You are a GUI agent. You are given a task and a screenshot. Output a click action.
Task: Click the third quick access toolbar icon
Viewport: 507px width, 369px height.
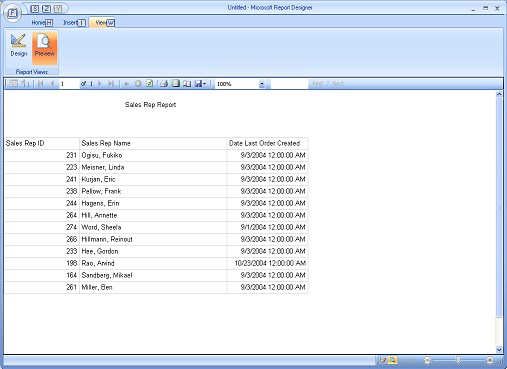click(58, 9)
